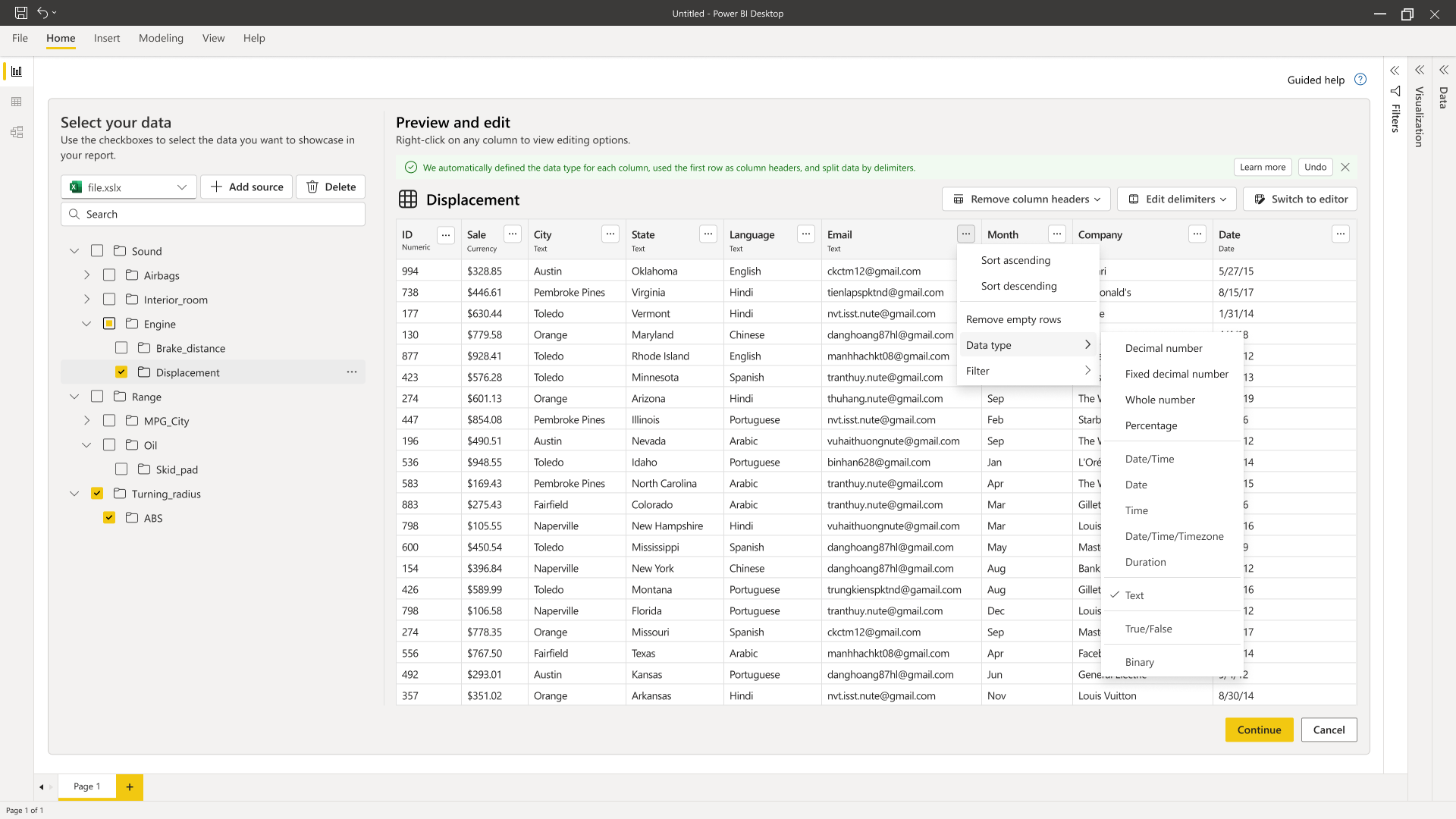The width and height of the screenshot is (1456, 819).
Task: Click the Guided help question mark icon
Action: 1360,80
